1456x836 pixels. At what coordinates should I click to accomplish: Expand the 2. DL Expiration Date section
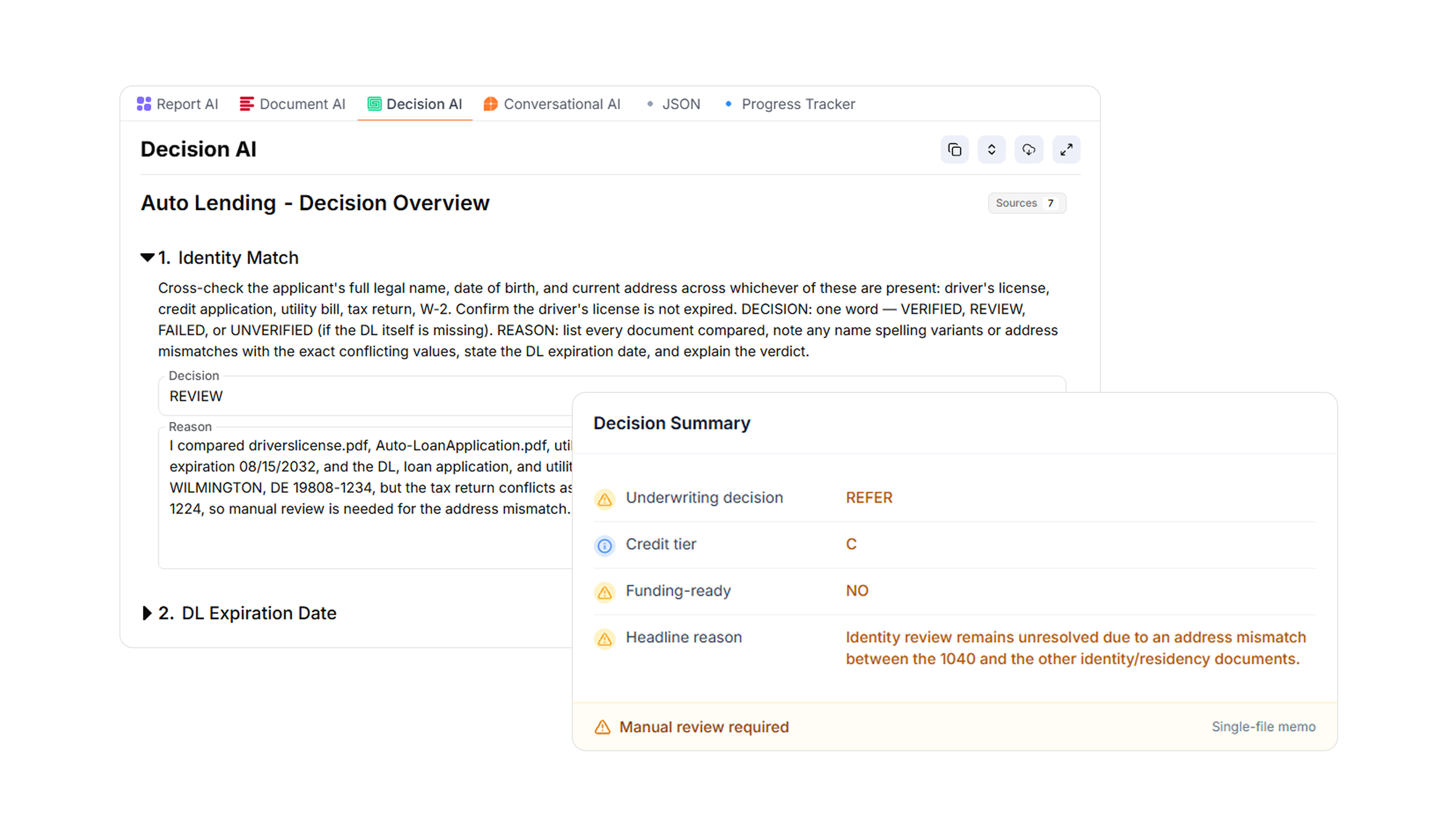147,613
